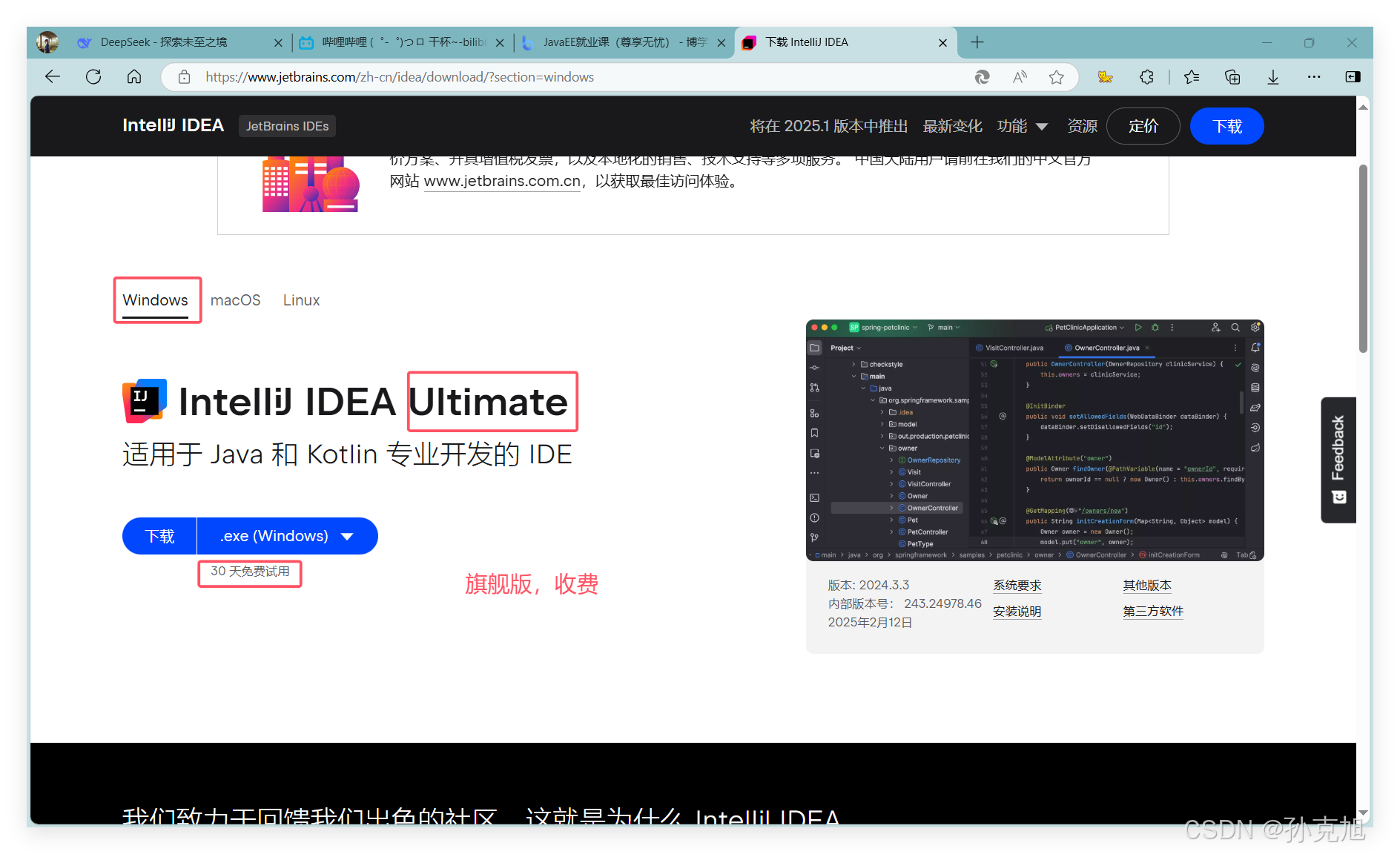Close the DeepSeek tab

[278, 43]
